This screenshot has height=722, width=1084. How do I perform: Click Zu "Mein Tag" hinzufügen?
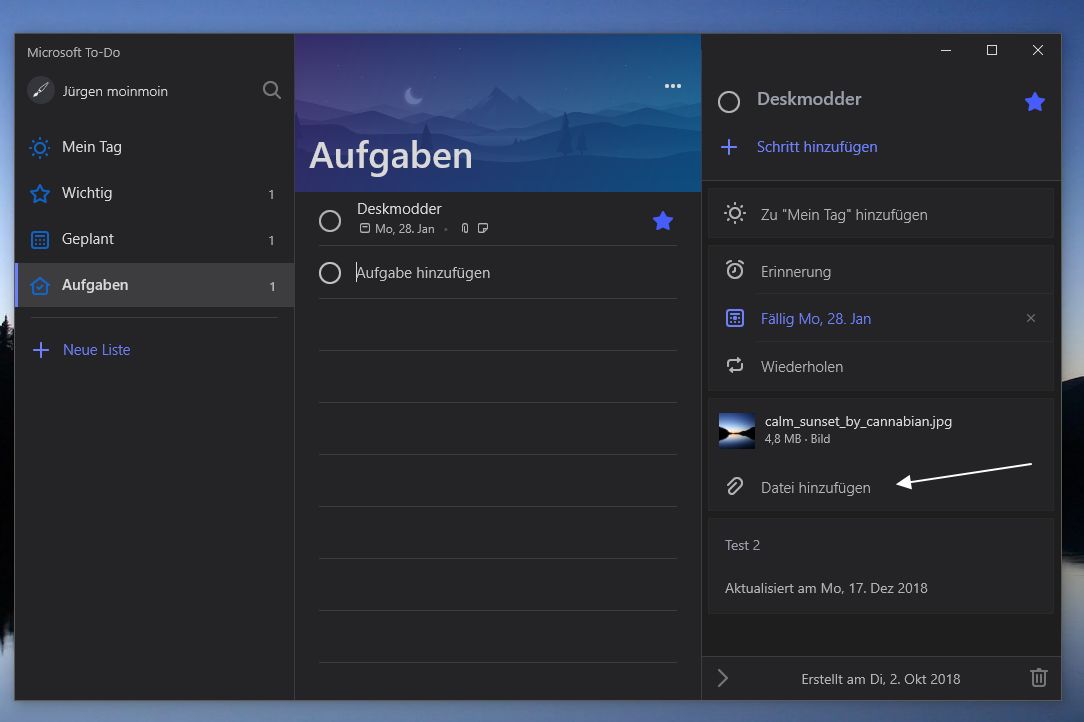pos(881,214)
